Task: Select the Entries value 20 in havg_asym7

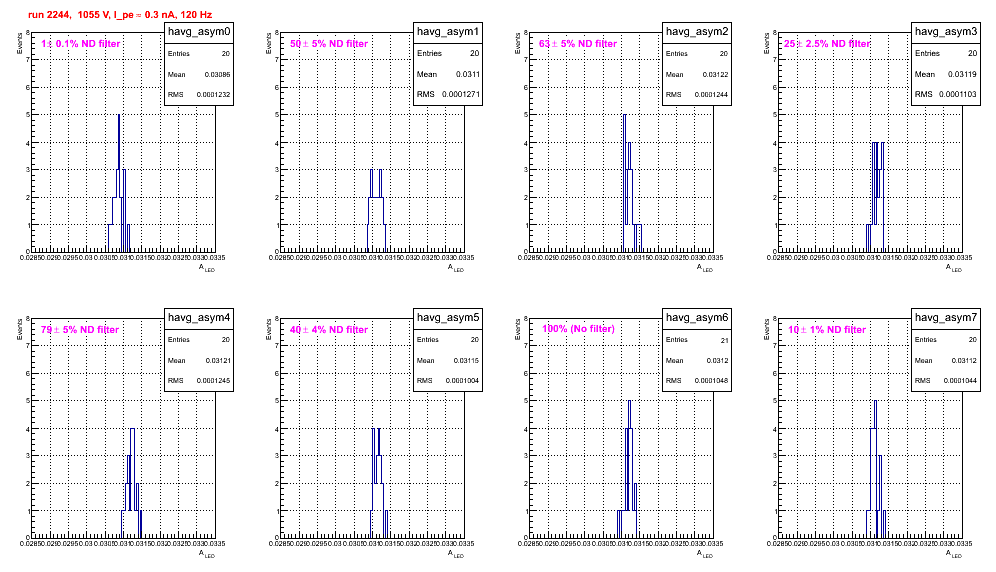Action: click(973, 339)
